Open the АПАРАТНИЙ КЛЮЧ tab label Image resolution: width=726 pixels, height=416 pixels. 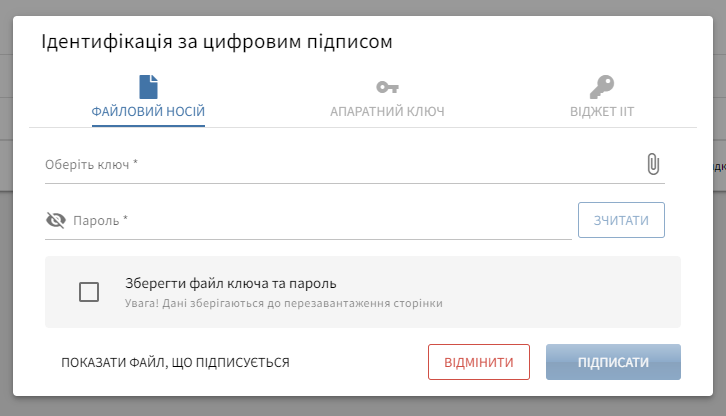[387, 111]
